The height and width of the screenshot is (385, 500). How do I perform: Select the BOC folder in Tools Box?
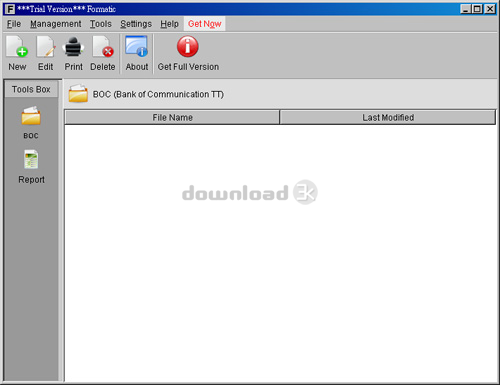[31, 116]
